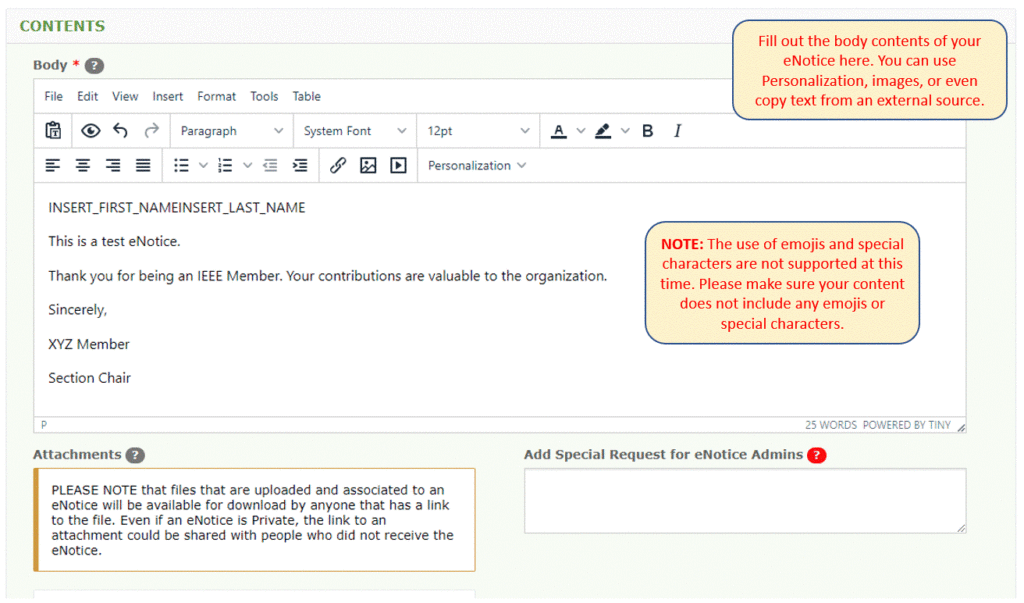Insert media using the video icon
1024x603 pixels.
pyautogui.click(x=398, y=165)
